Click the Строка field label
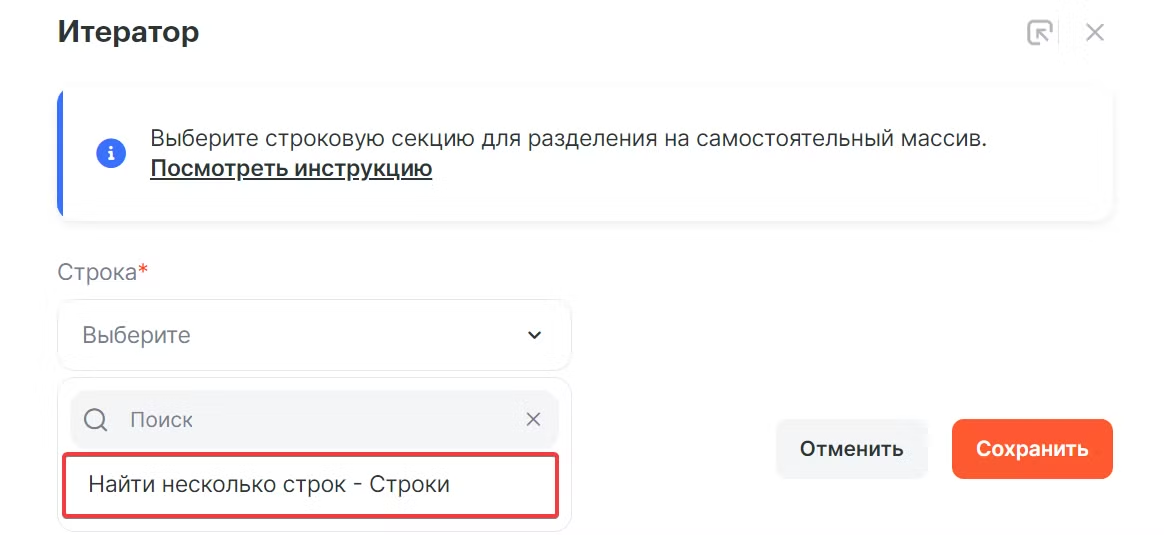Screen dimensions: 1164x535 96,272
